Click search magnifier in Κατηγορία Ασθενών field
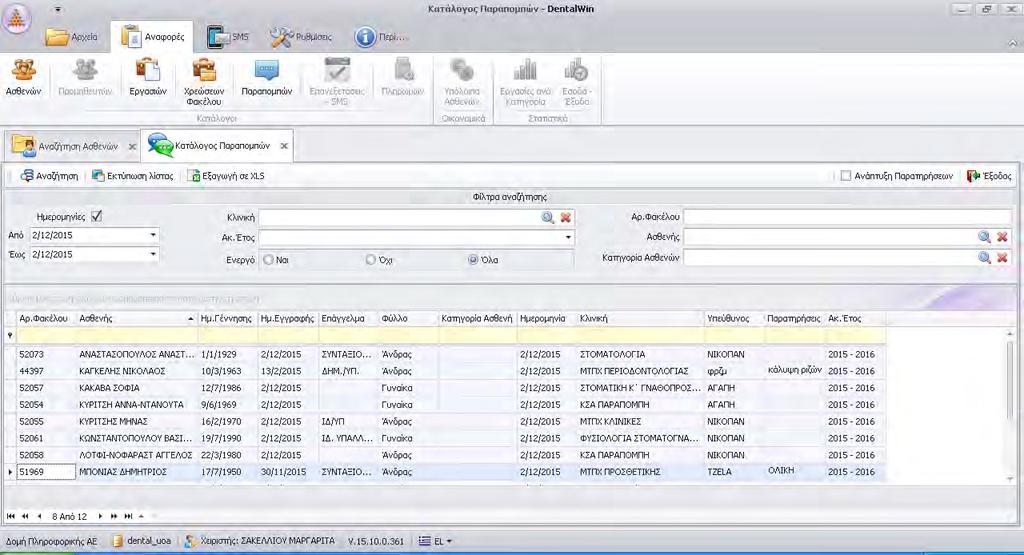This screenshot has height=555, width=1024. 984,258
